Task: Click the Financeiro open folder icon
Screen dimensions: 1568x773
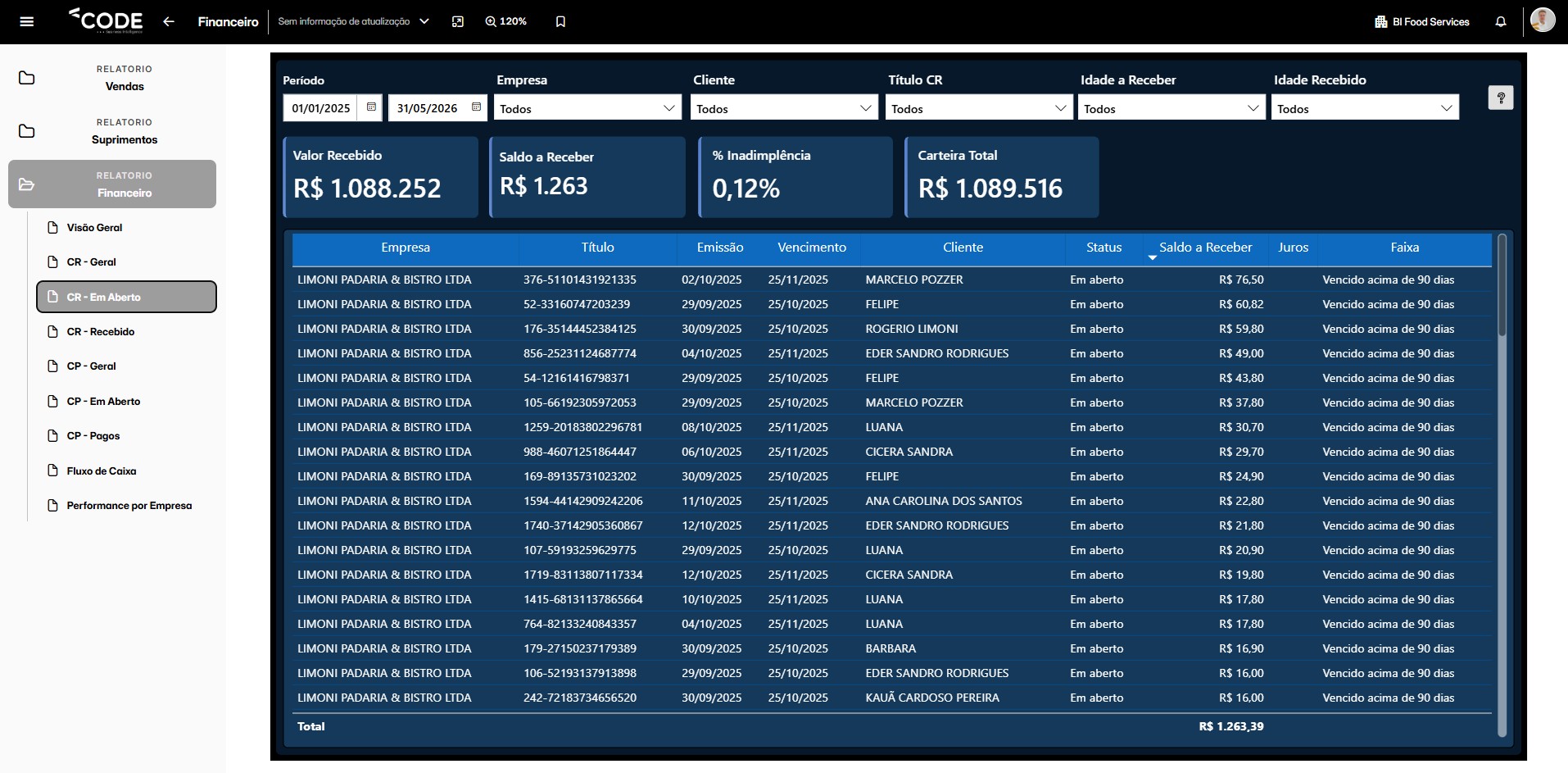Action: [x=27, y=184]
